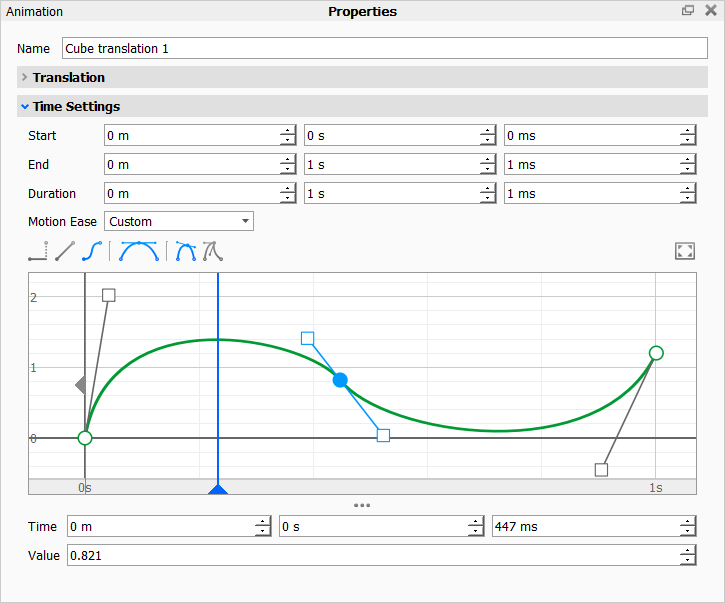This screenshot has height=603, width=725.
Task: Click the three-dot resize handle below graph
Action: 362,506
